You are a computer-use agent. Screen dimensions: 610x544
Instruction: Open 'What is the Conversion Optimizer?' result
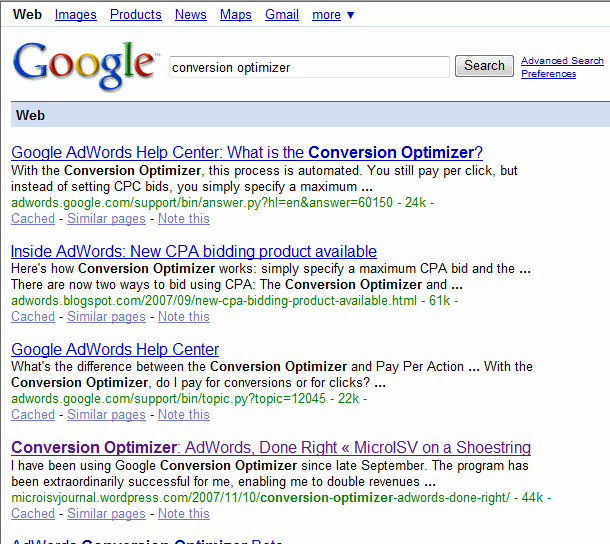[247, 152]
